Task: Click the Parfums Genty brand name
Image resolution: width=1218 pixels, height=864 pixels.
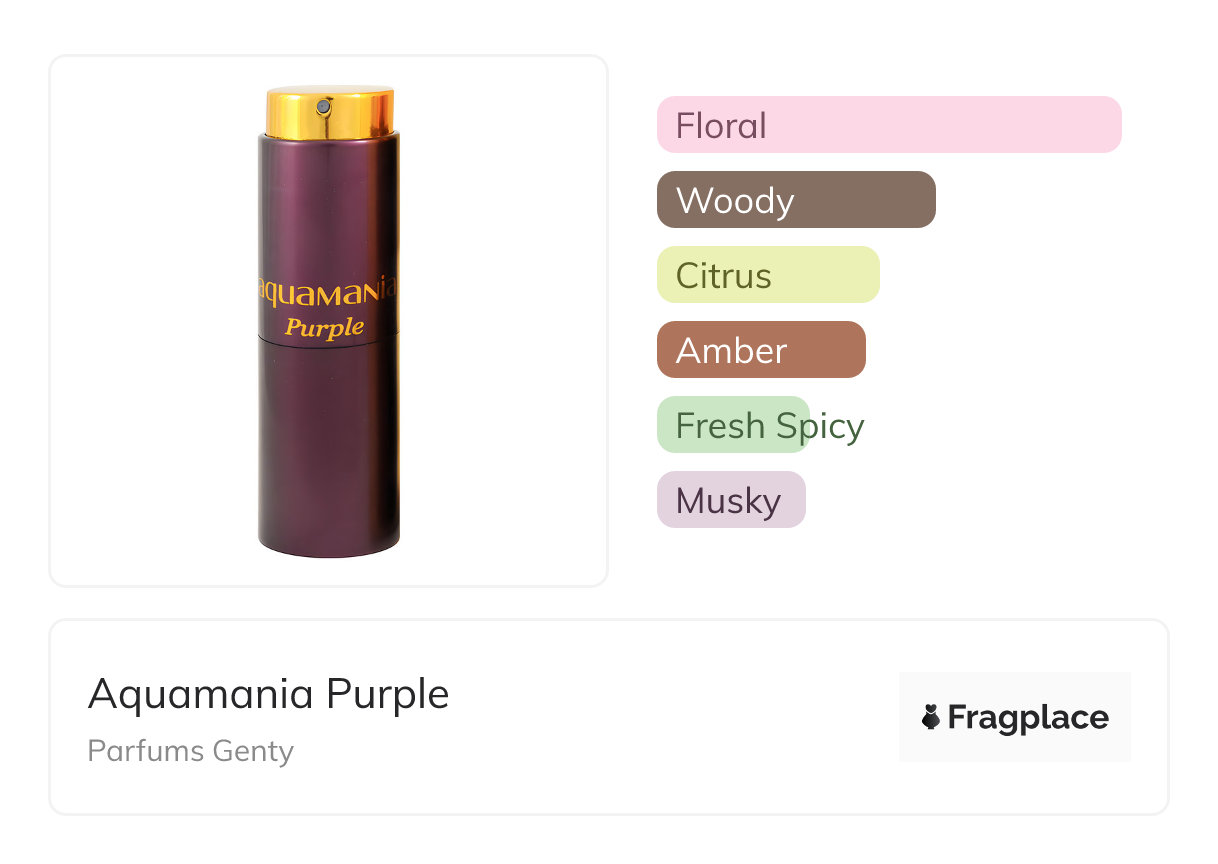Action: (x=190, y=750)
